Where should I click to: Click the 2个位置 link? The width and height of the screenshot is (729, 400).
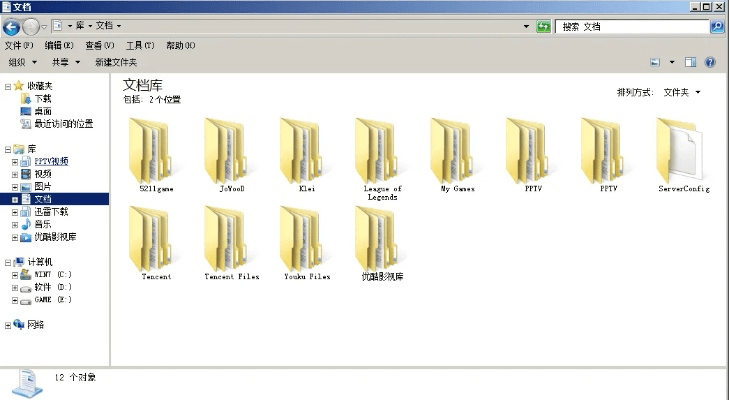(165, 100)
